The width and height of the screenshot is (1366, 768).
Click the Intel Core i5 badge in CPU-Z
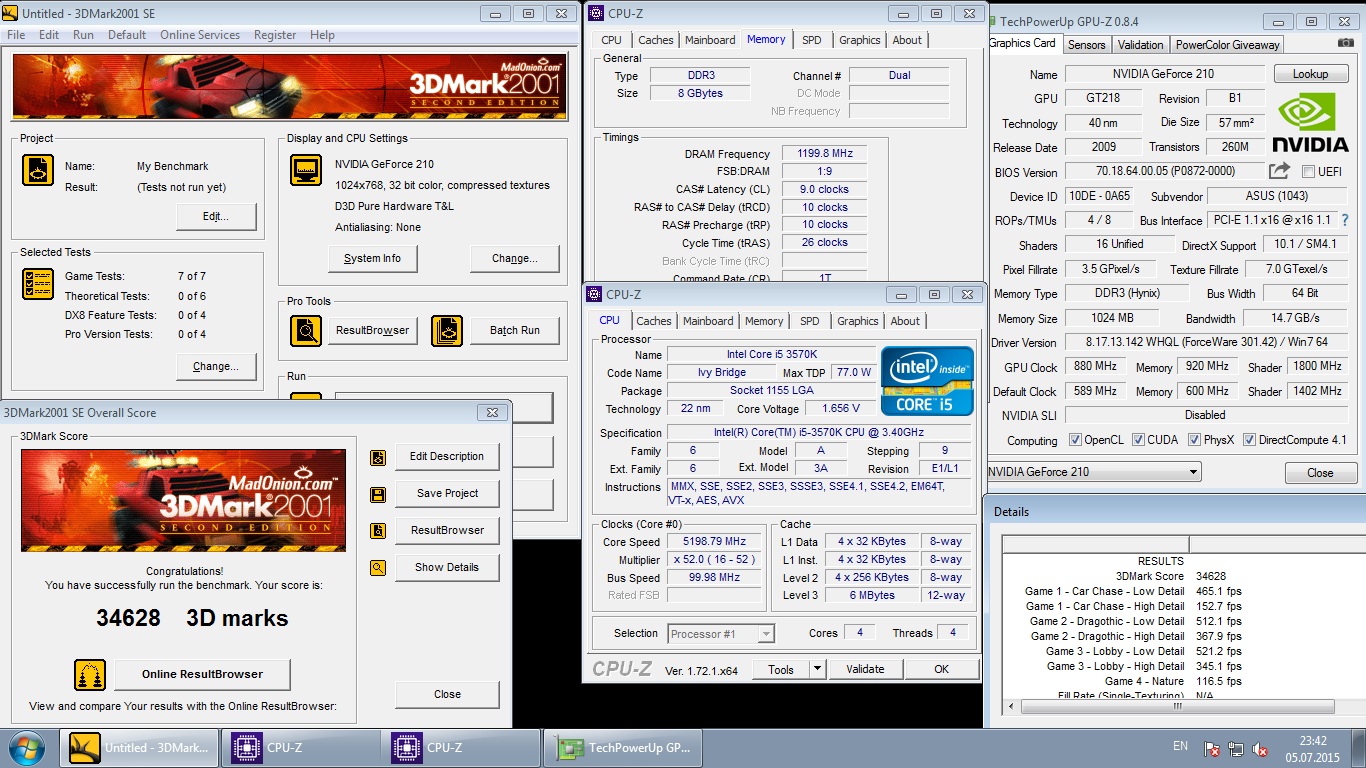(927, 381)
